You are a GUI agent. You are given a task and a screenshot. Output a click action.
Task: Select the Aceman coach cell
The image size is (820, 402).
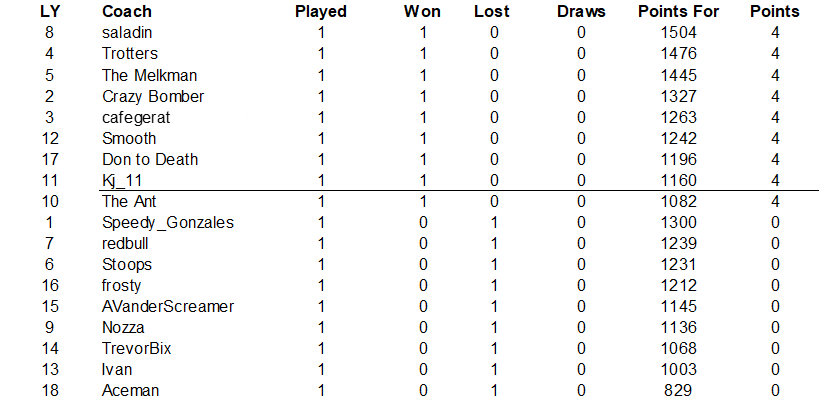click(x=131, y=390)
